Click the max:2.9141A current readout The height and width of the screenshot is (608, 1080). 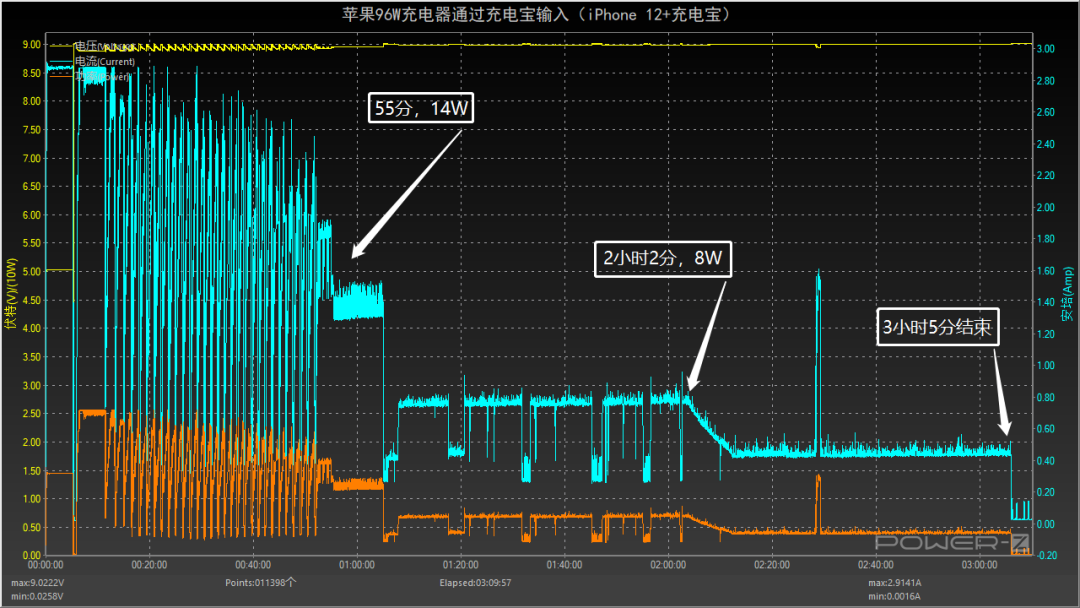coord(895,583)
